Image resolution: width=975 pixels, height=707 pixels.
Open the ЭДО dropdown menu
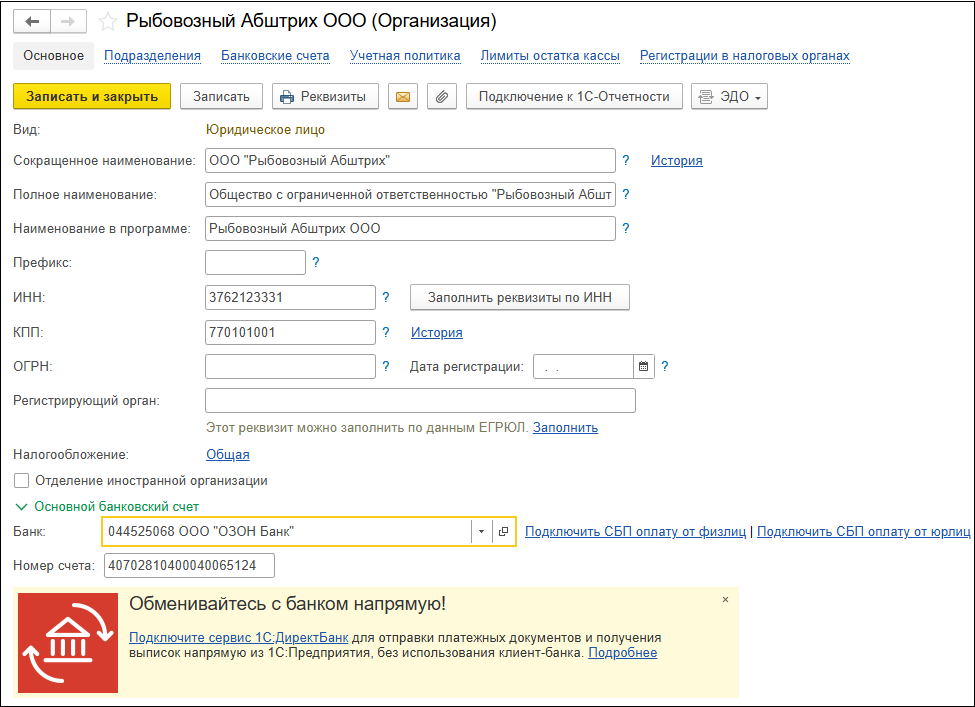[728, 96]
